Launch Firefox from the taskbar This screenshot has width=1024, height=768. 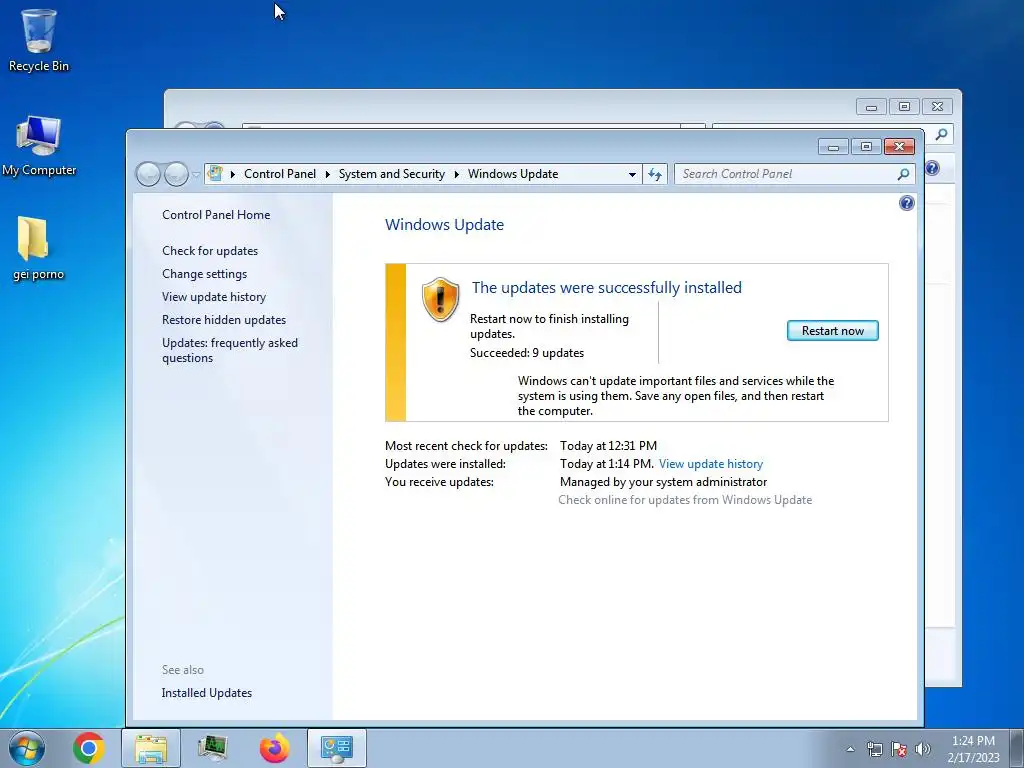274,748
